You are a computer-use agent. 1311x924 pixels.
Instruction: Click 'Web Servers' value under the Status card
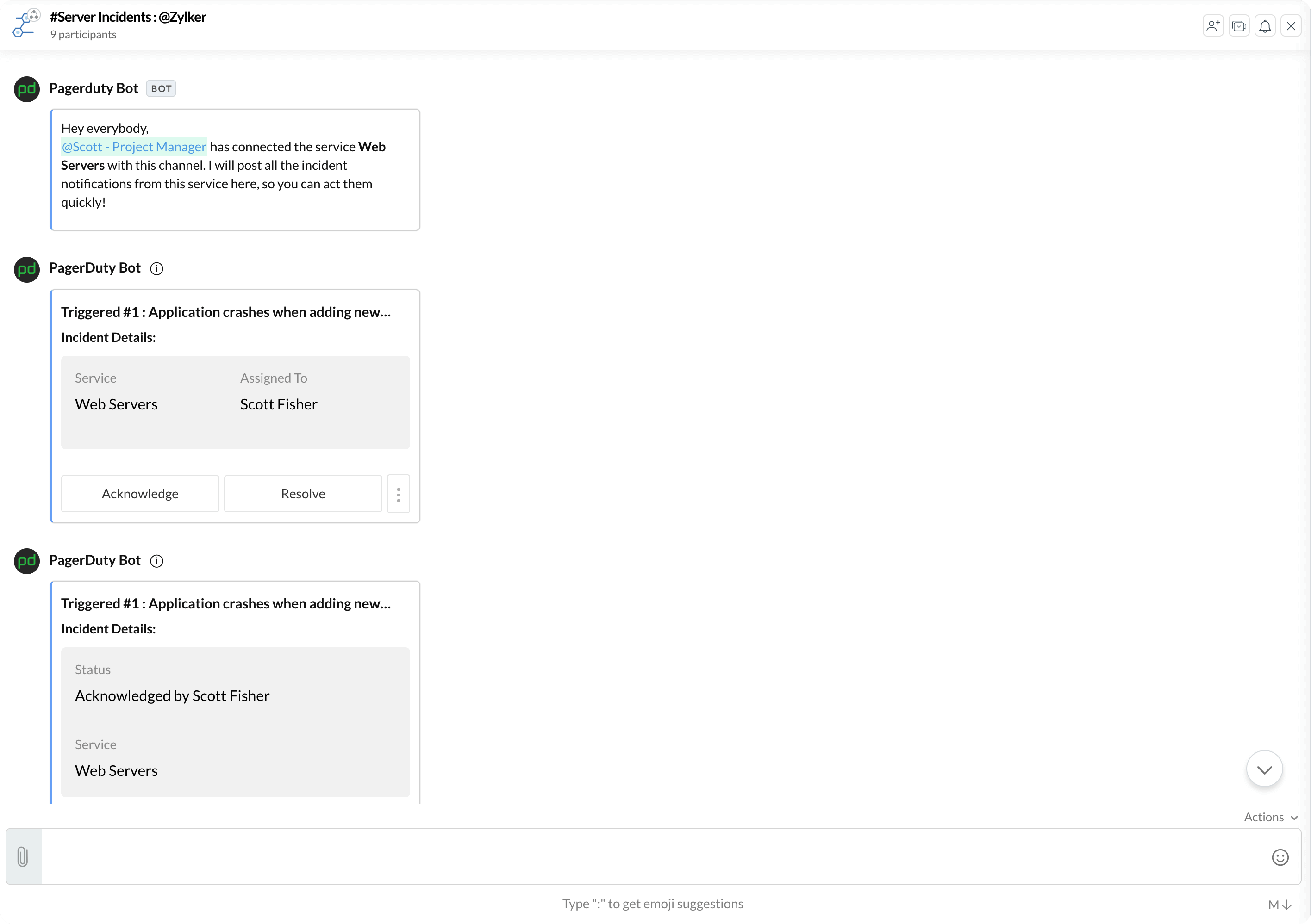116,770
